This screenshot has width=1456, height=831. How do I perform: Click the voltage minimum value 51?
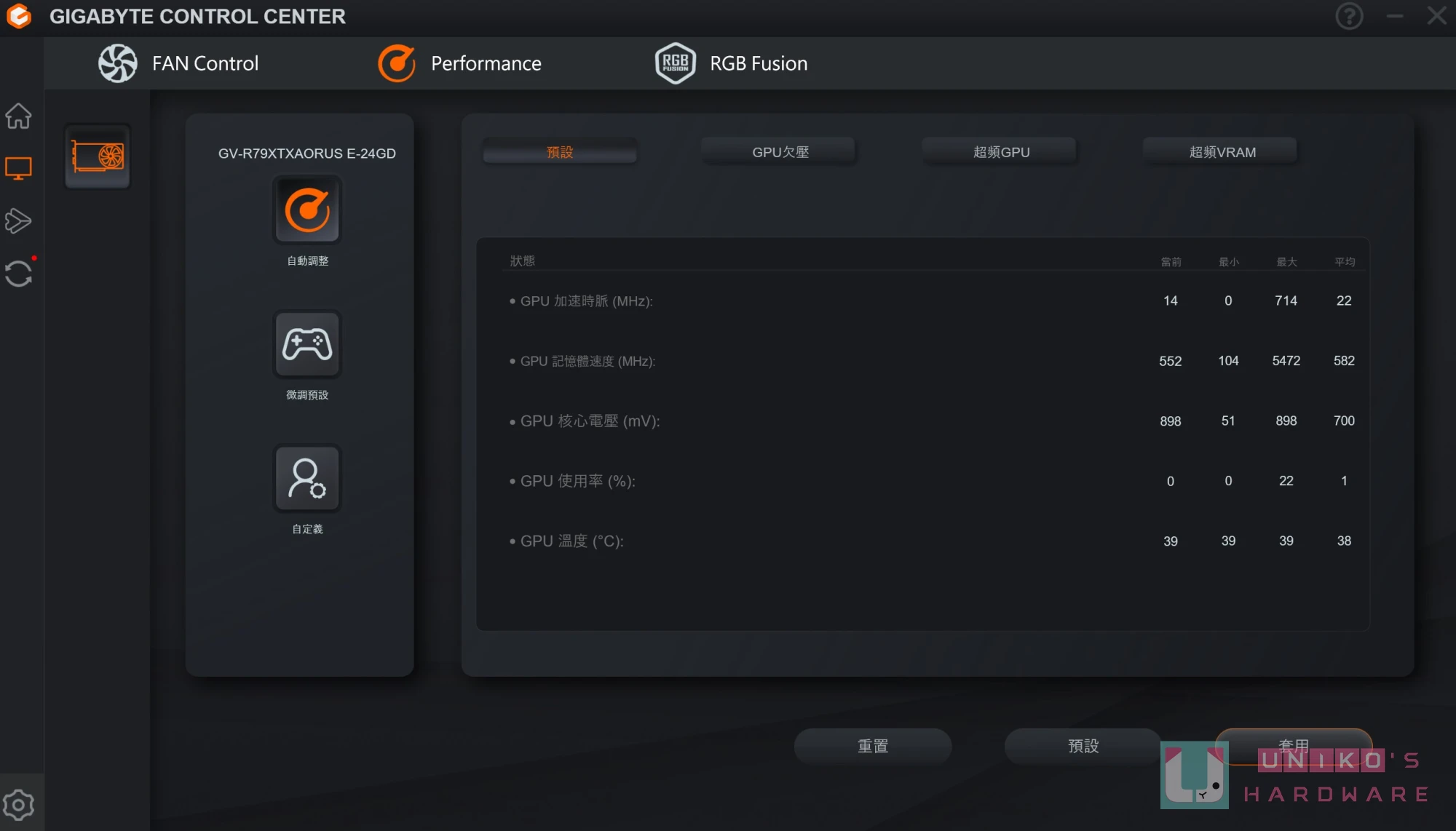pos(1228,421)
